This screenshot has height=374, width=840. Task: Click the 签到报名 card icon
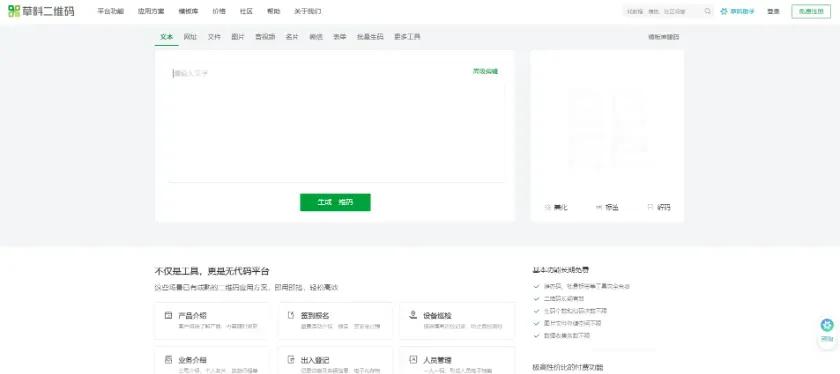pos(291,315)
